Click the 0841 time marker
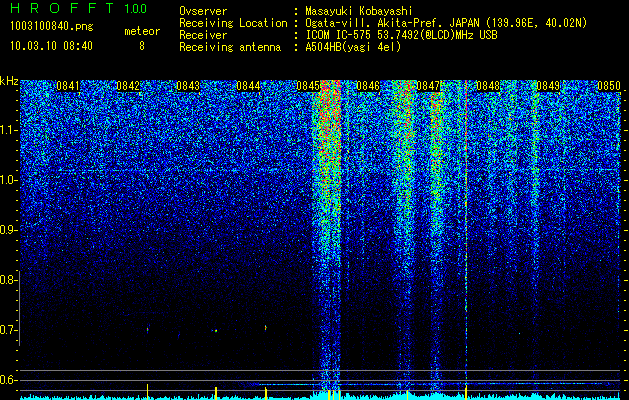 [x=68, y=86]
